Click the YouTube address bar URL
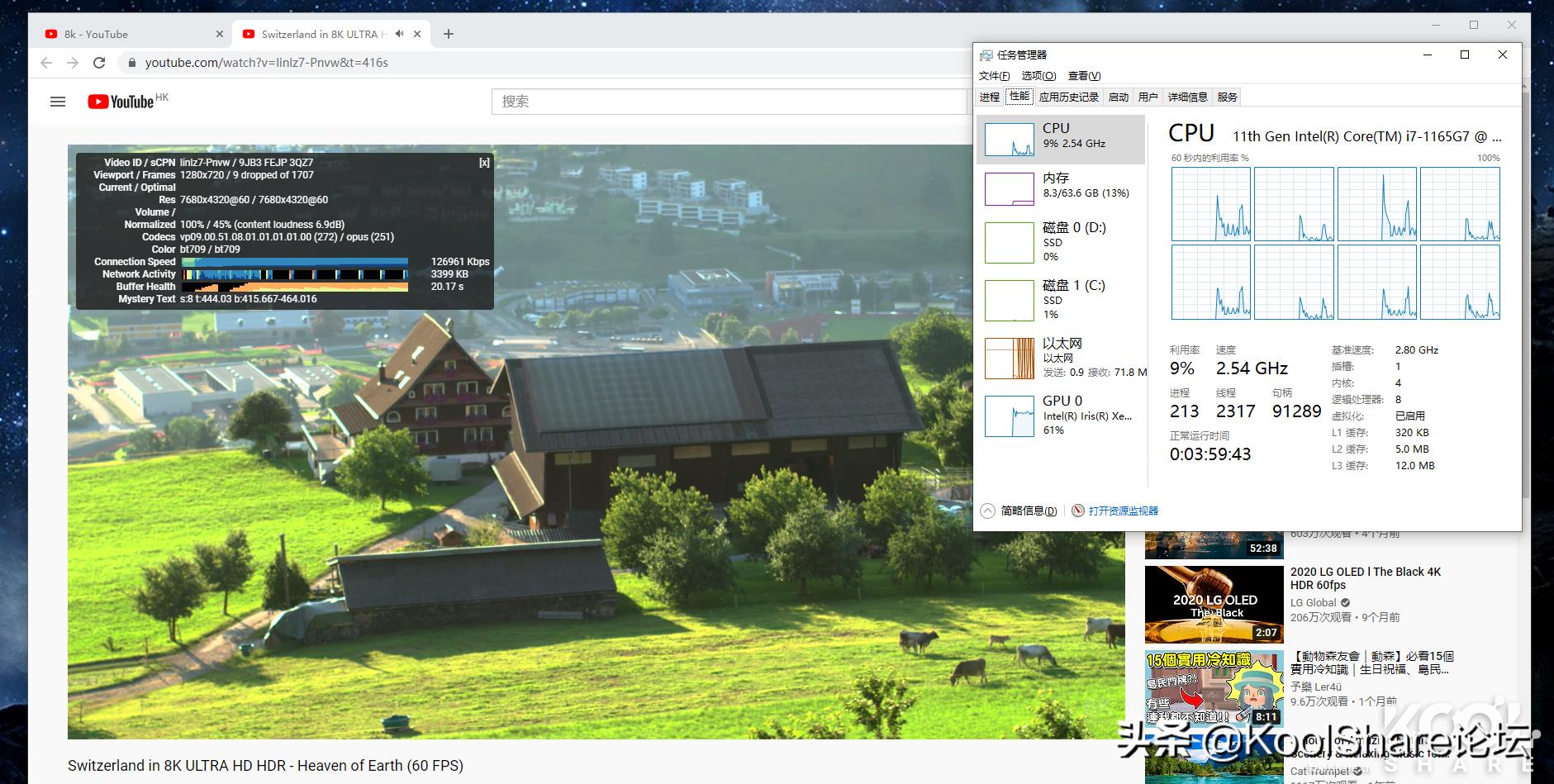This screenshot has height=784, width=1554. click(x=267, y=63)
